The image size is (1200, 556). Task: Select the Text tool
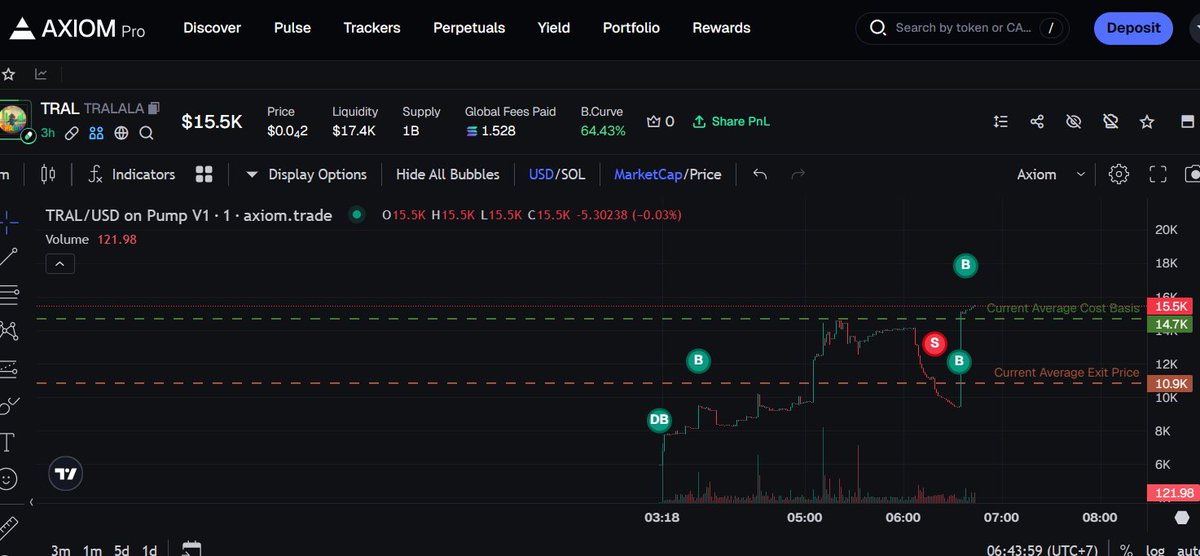pyautogui.click(x=8, y=441)
